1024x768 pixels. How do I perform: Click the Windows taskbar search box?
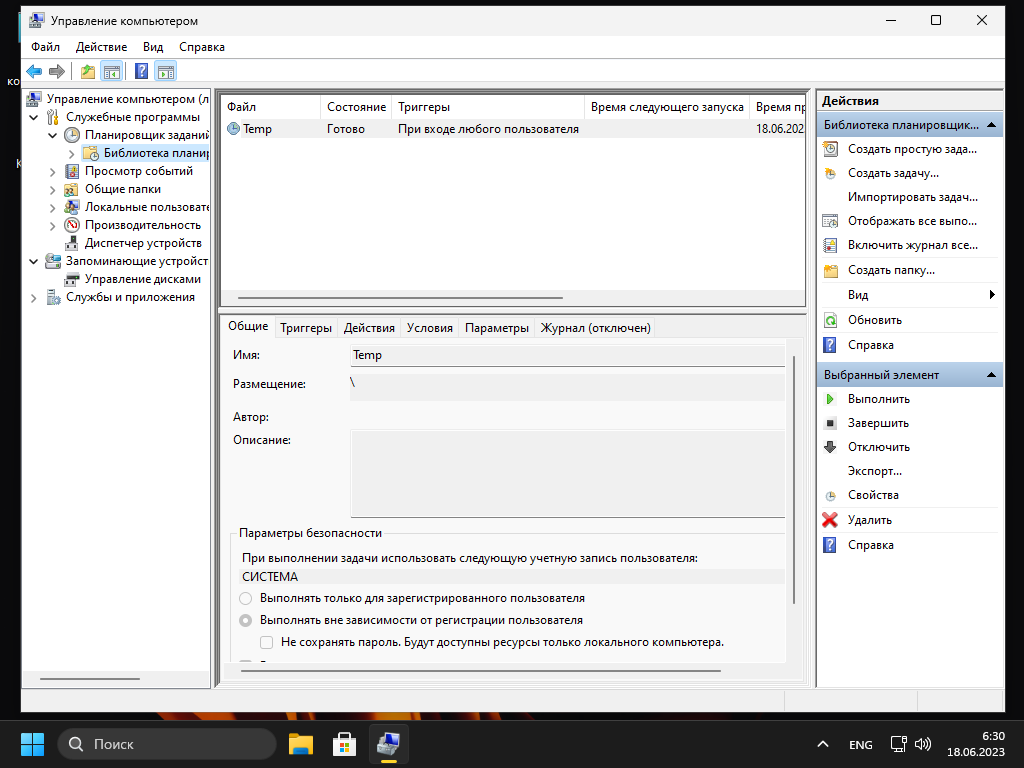click(167, 744)
